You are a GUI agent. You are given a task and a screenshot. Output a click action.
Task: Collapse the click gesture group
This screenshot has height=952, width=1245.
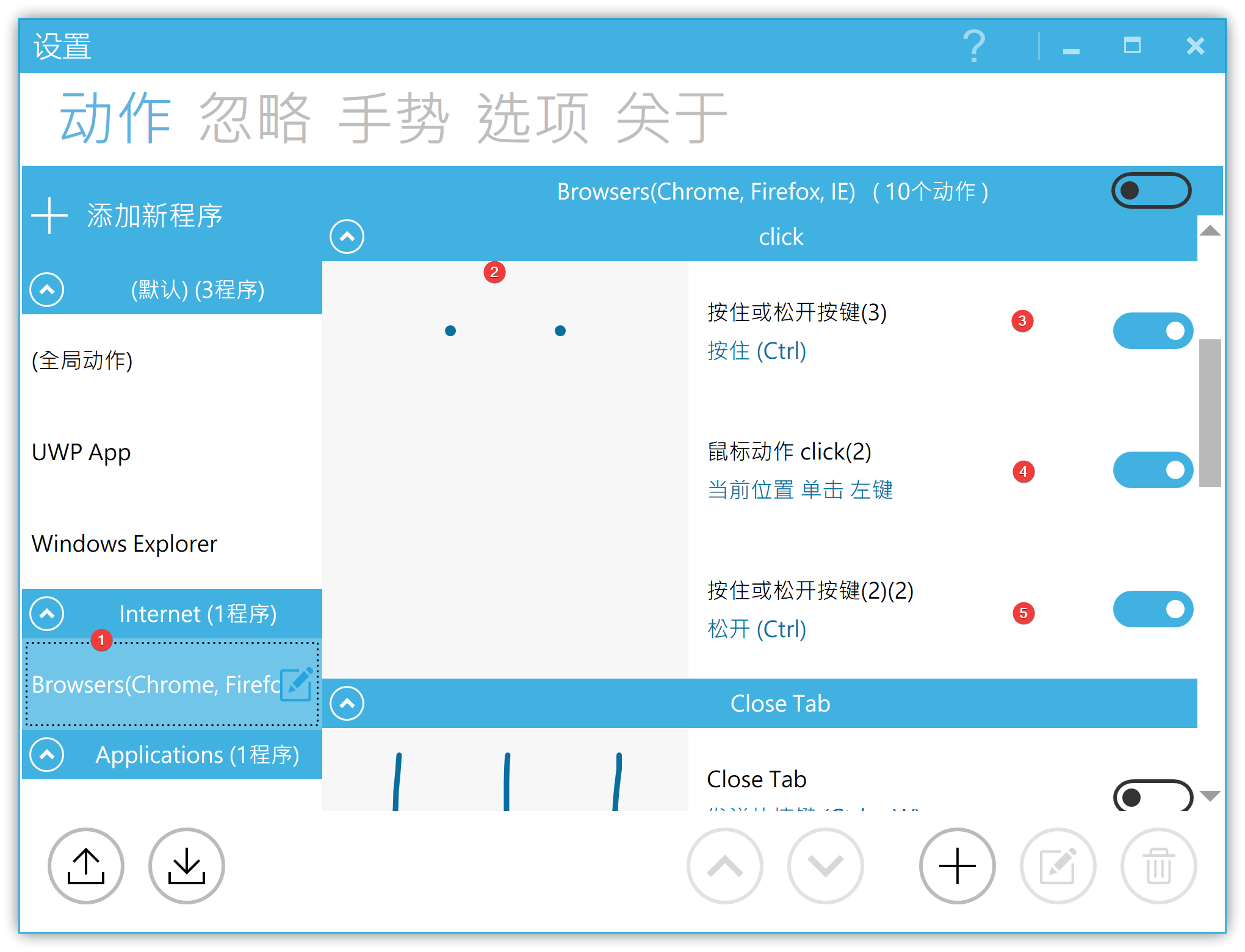click(347, 237)
